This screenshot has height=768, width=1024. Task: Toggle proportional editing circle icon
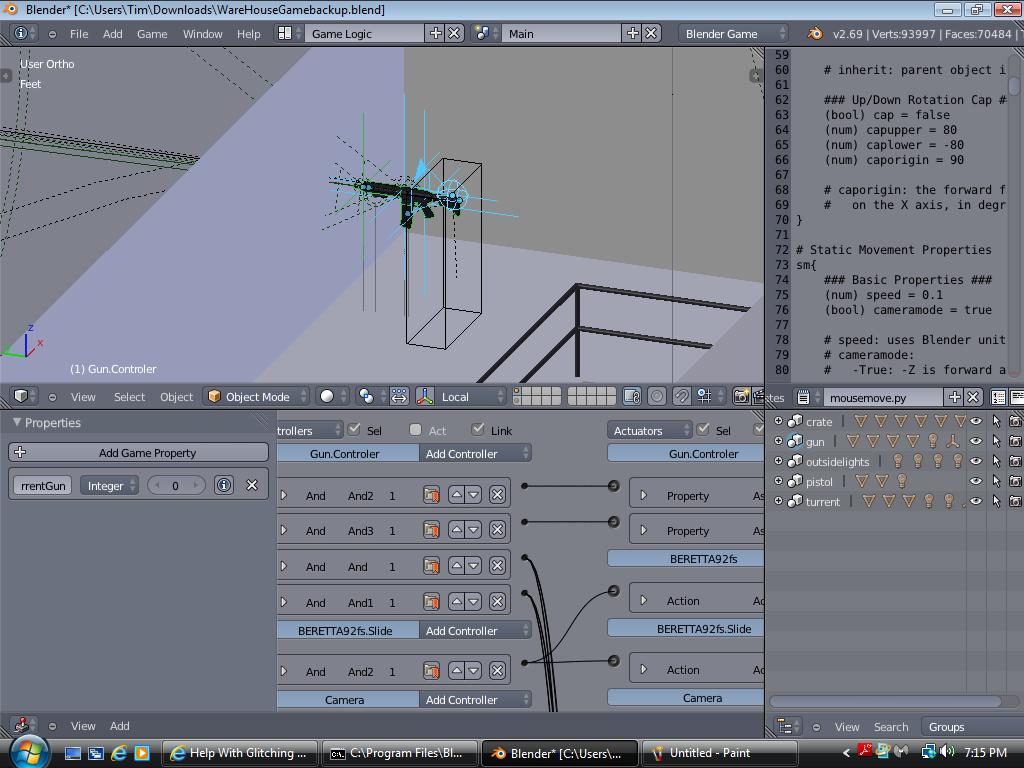pos(656,396)
